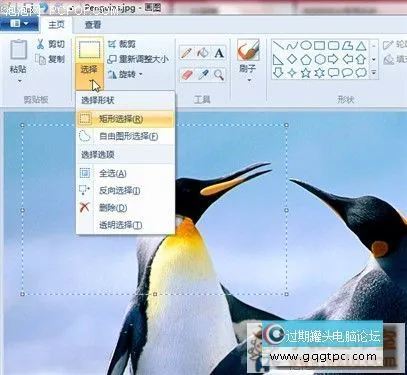
Task: Choose the Up arrow shape
Action: pos(361,59)
